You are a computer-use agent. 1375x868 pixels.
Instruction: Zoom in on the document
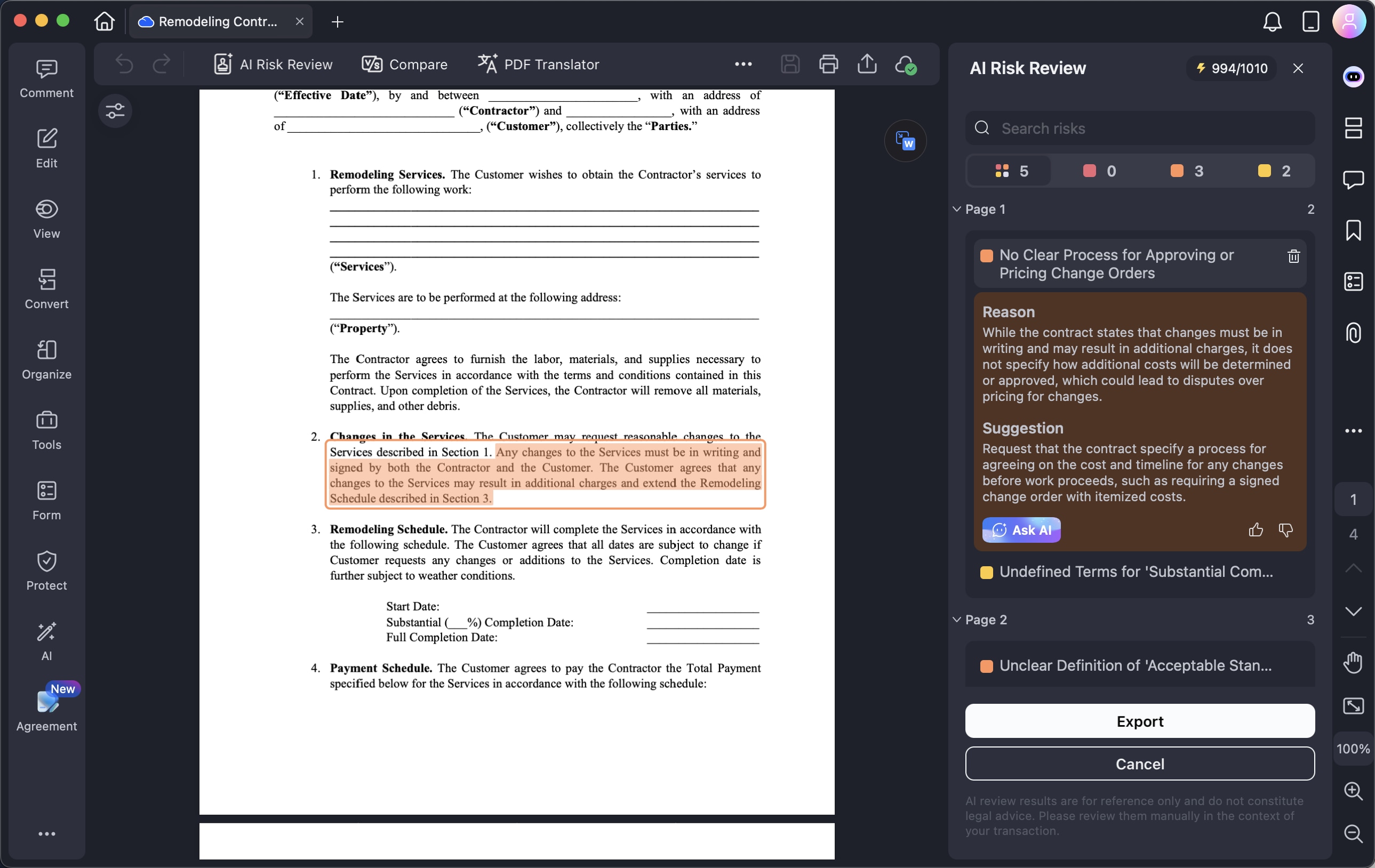pyautogui.click(x=1353, y=791)
